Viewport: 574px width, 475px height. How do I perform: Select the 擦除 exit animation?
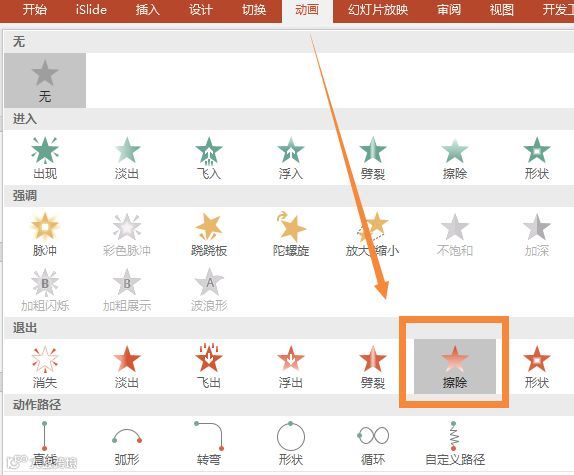[455, 366]
